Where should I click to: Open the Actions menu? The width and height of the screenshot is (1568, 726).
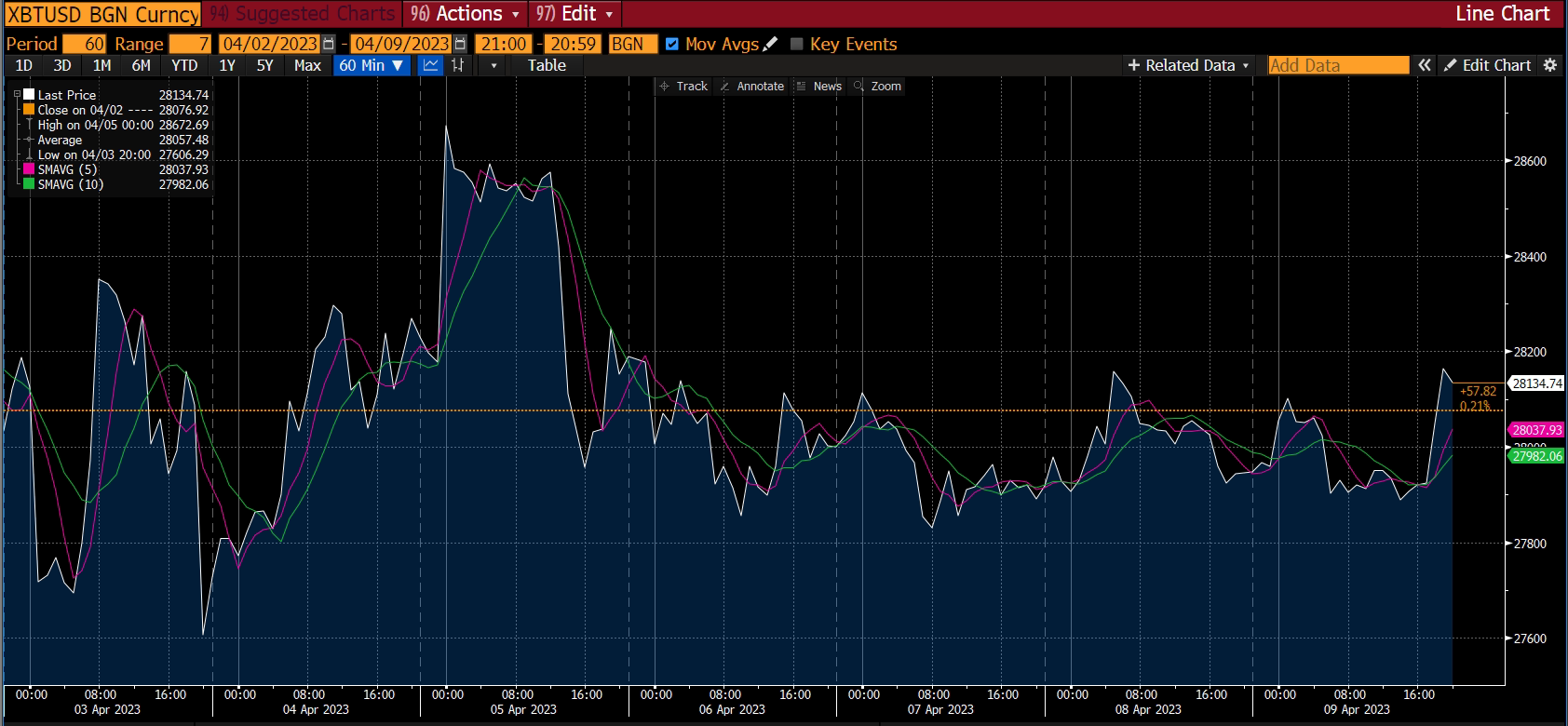pos(465,14)
